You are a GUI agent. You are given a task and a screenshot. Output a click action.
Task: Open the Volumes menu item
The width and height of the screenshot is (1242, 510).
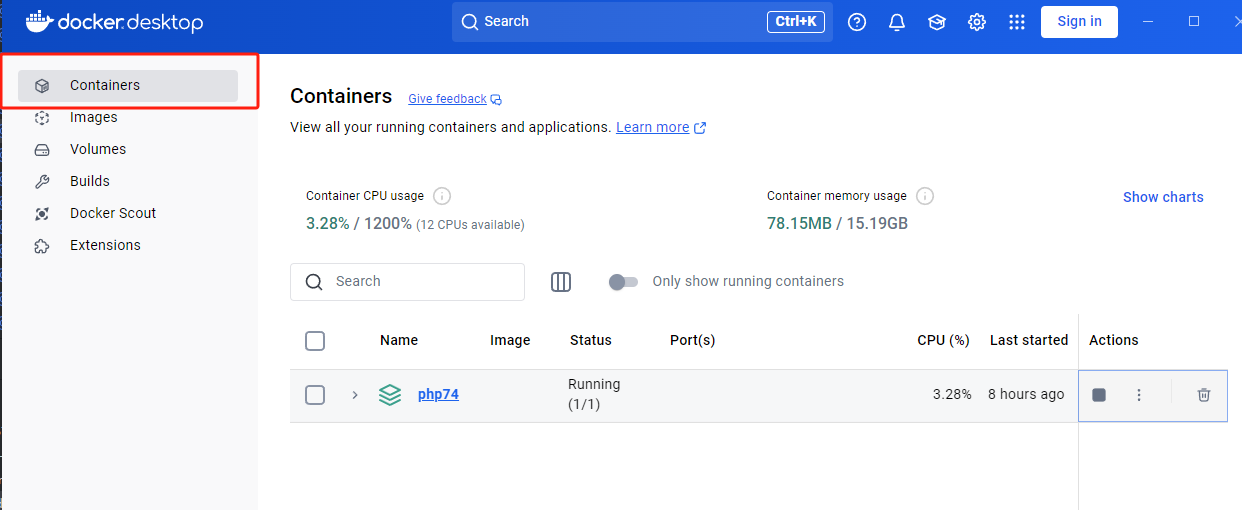coord(128,150)
